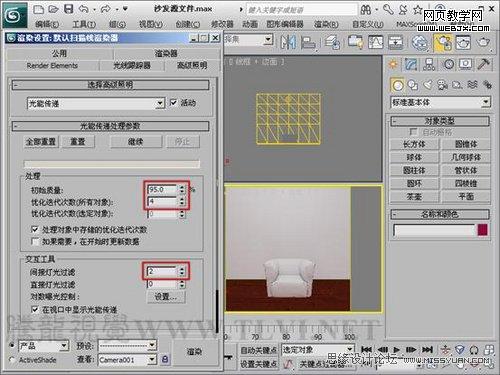Click the Save disk icon

click(x=69, y=9)
